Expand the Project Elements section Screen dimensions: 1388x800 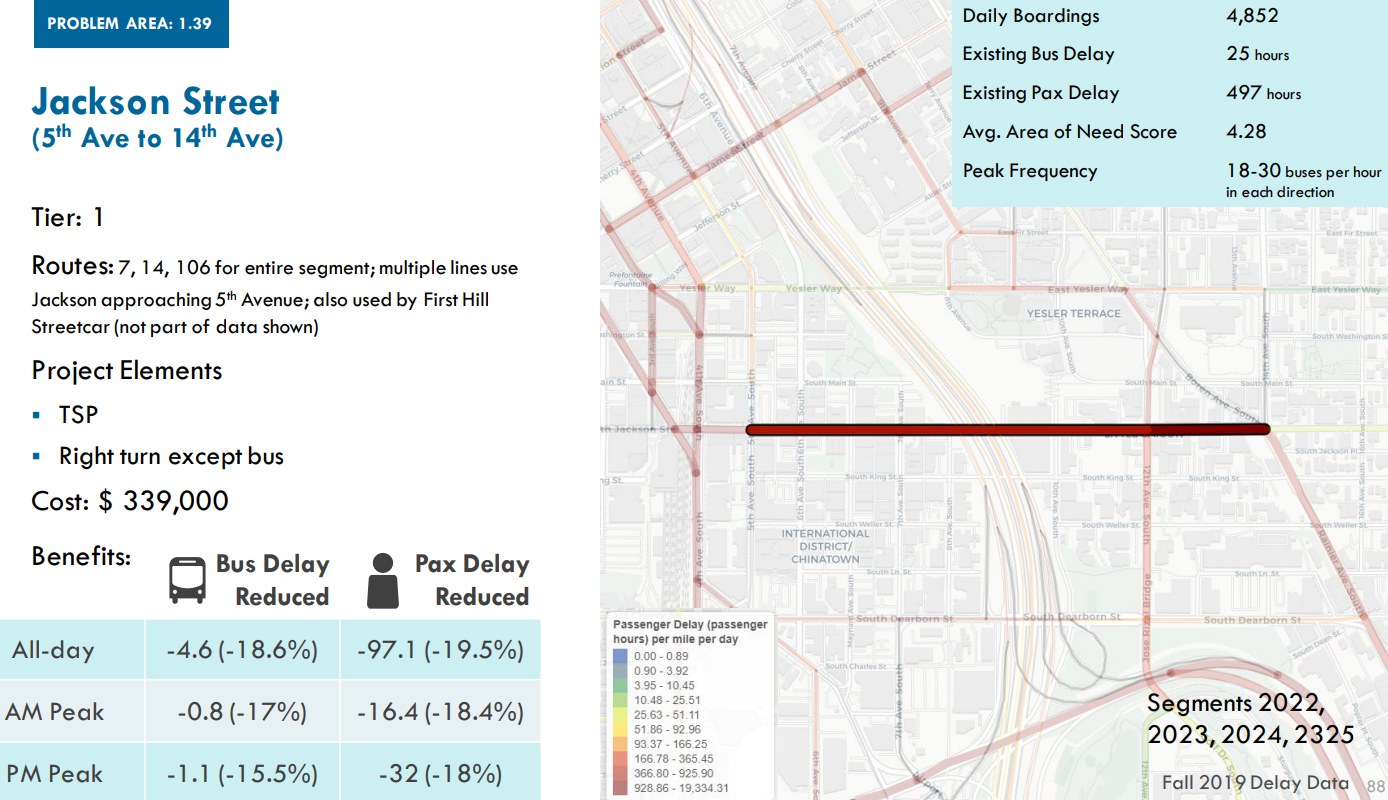point(126,371)
